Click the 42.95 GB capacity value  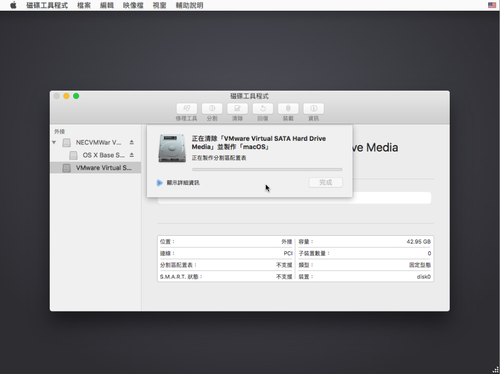pos(419,242)
